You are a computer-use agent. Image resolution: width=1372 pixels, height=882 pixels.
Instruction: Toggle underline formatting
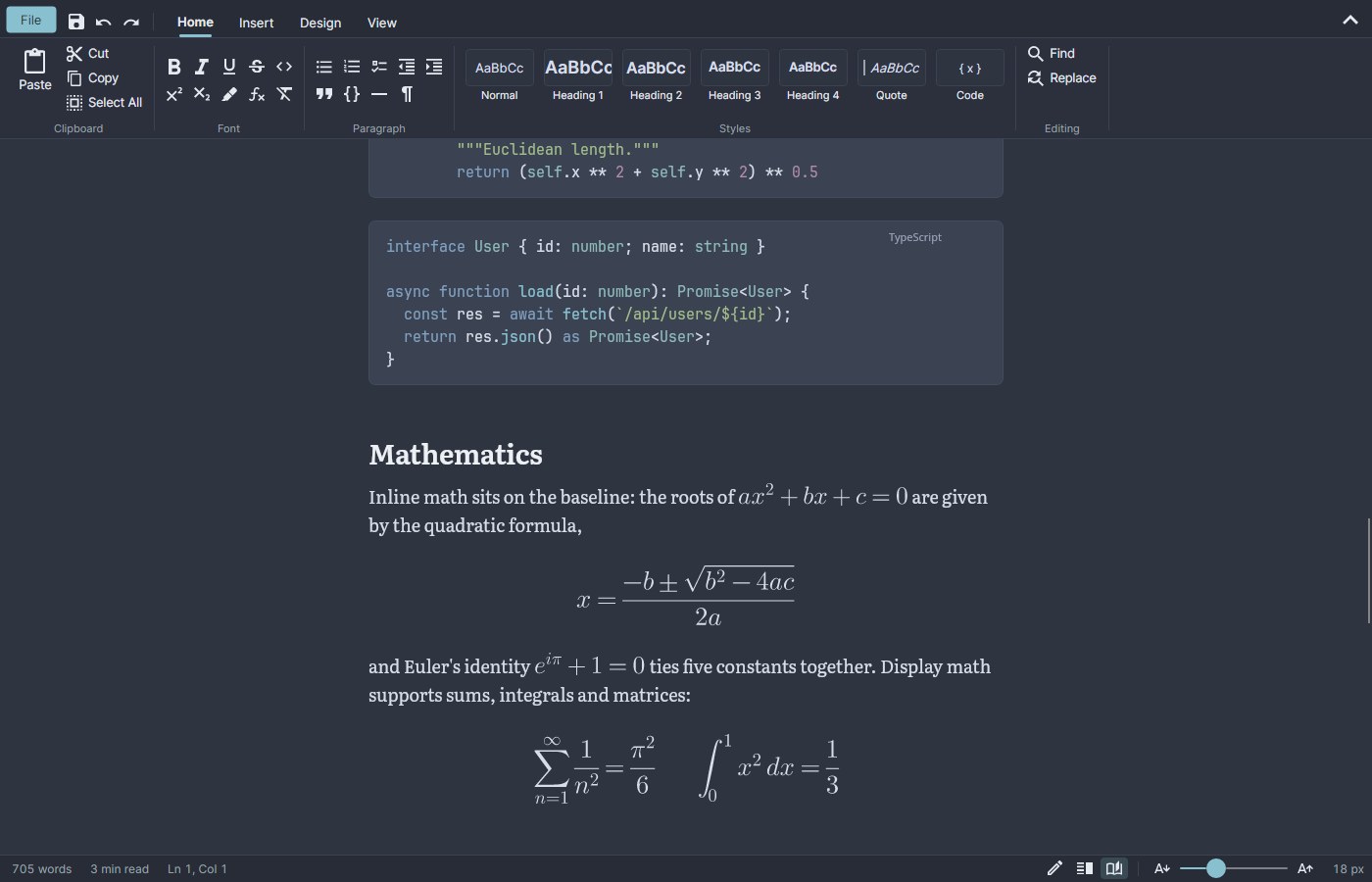tap(229, 67)
